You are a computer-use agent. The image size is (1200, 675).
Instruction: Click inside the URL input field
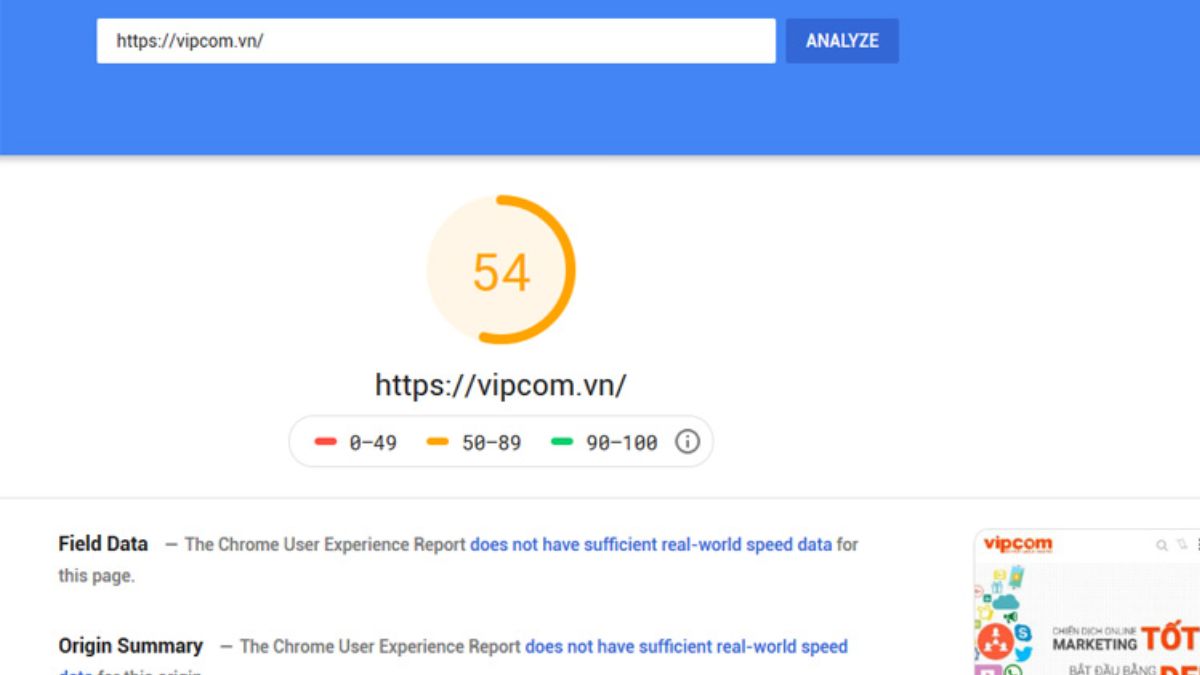pyautogui.click(x=435, y=40)
